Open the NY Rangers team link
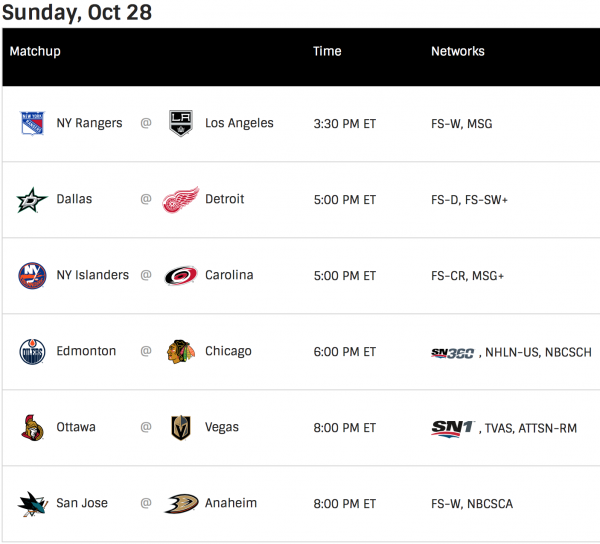The image size is (600, 544). coord(89,124)
